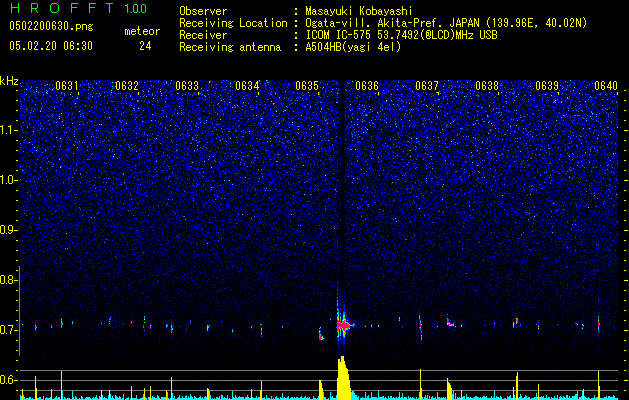Click the 0637 time marker

[427, 86]
